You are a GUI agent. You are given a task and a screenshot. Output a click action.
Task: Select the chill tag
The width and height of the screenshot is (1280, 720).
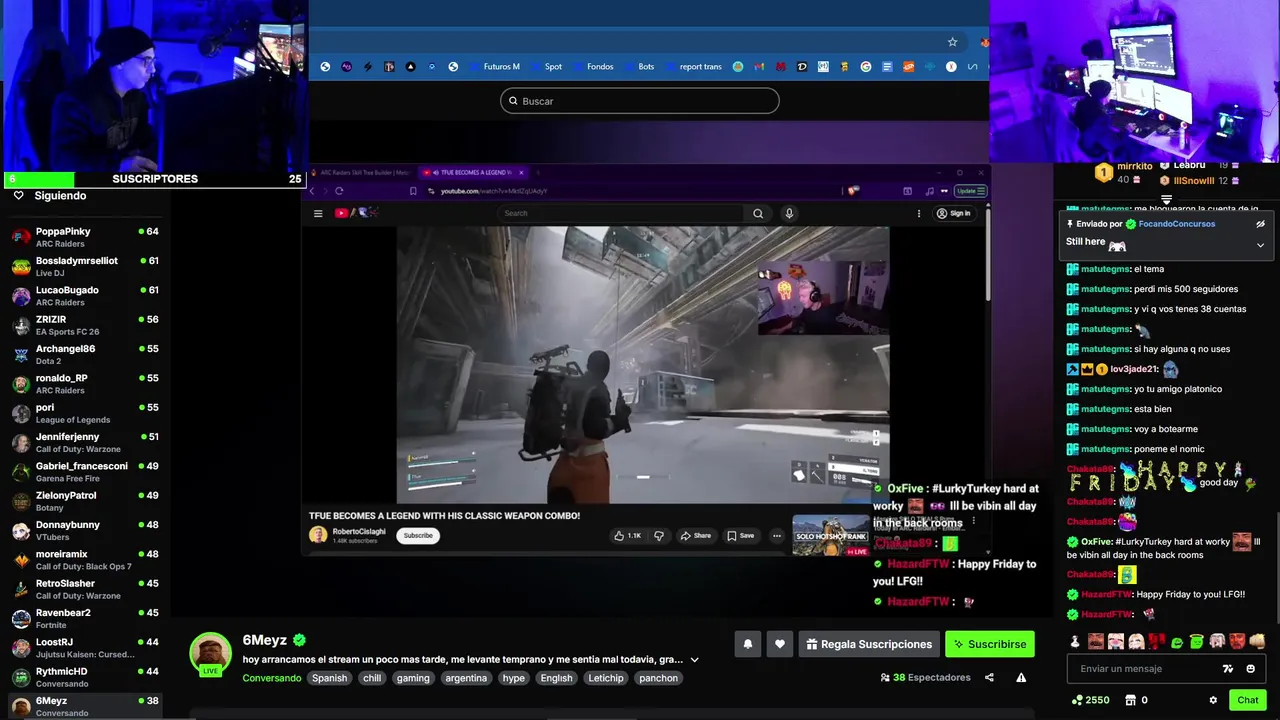(372, 678)
